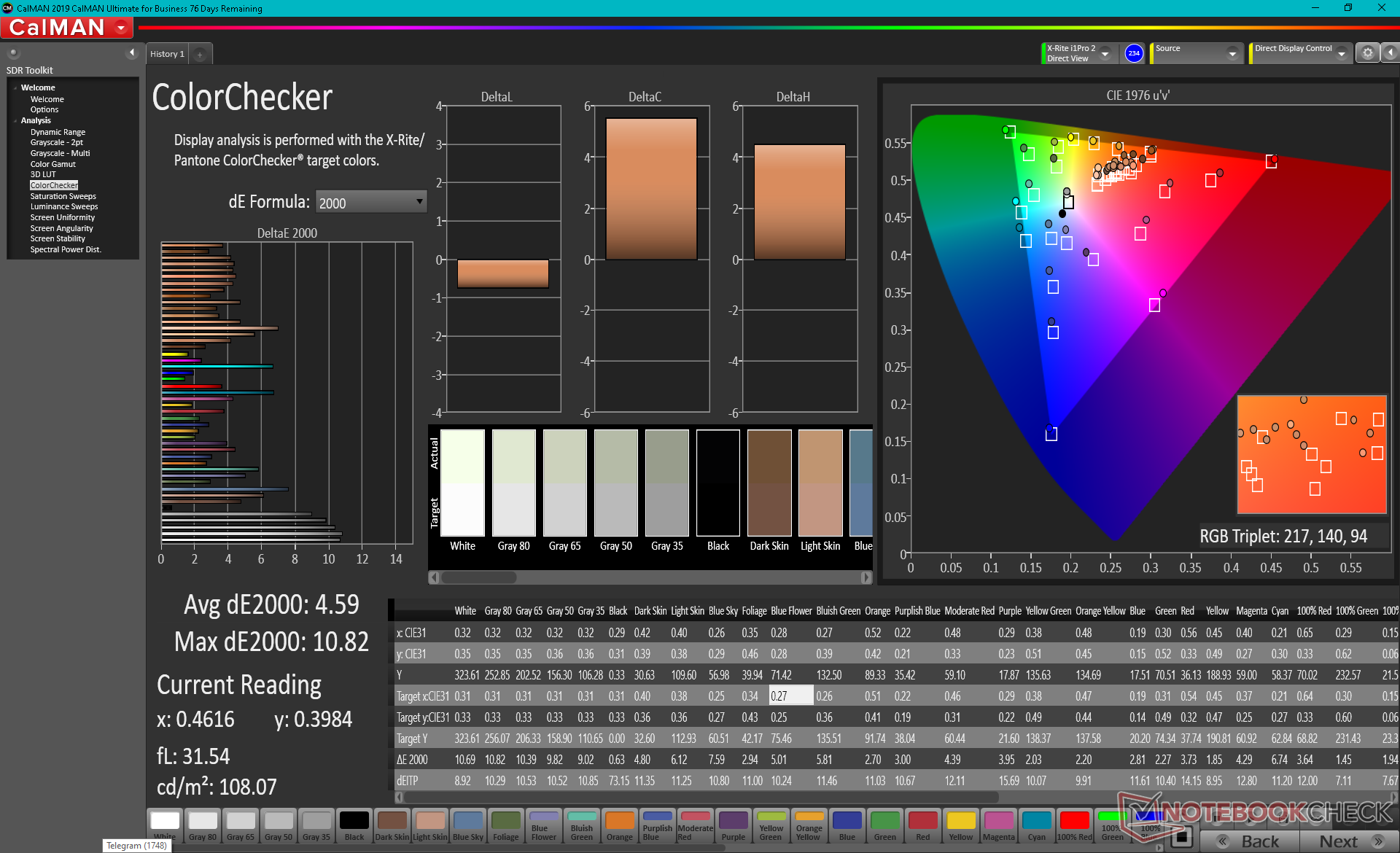This screenshot has width=1400, height=853.
Task: Collapse the right panel arrow icon
Action: click(x=1390, y=53)
